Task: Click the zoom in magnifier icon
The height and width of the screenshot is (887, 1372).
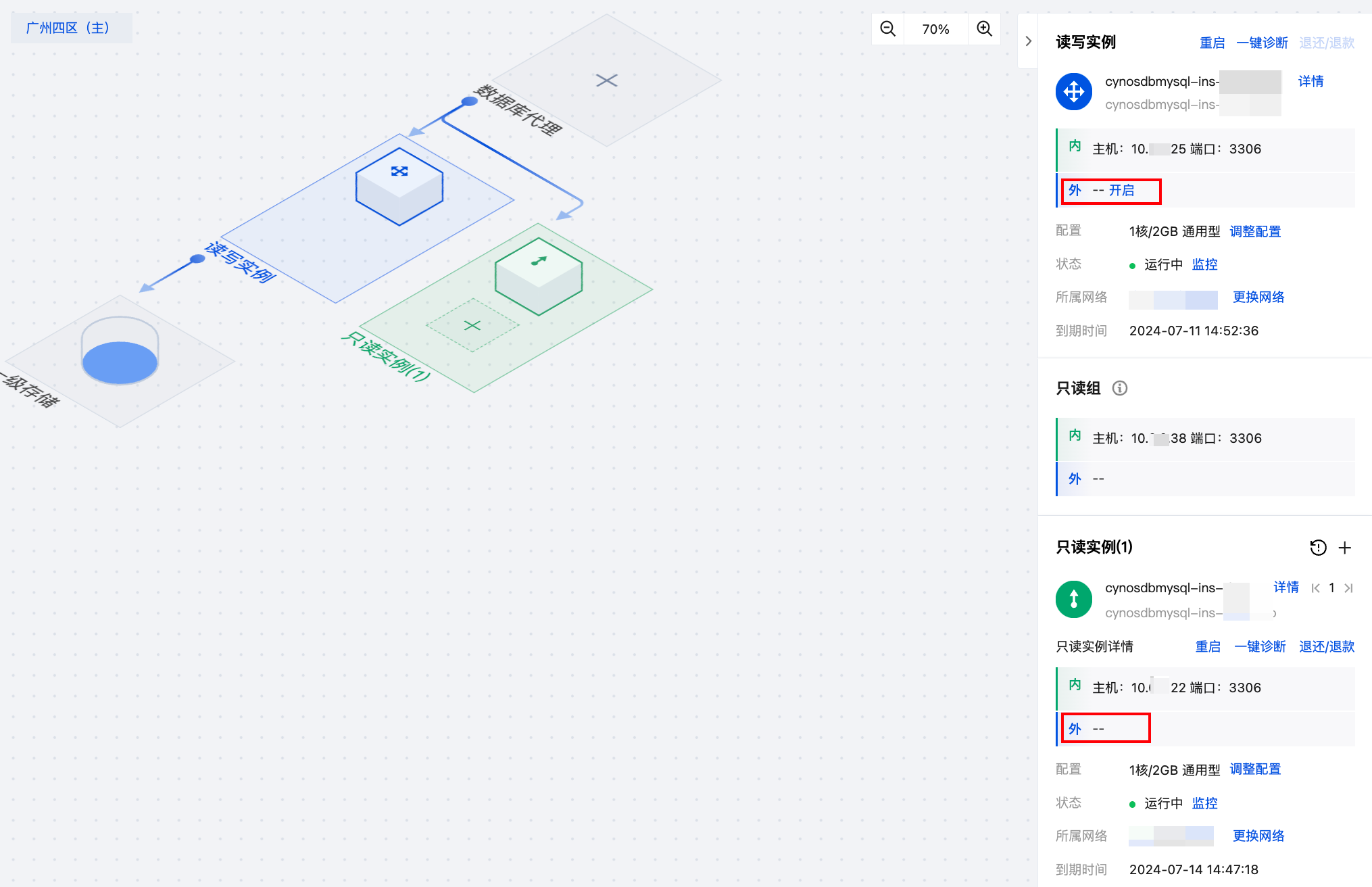Action: [x=984, y=29]
